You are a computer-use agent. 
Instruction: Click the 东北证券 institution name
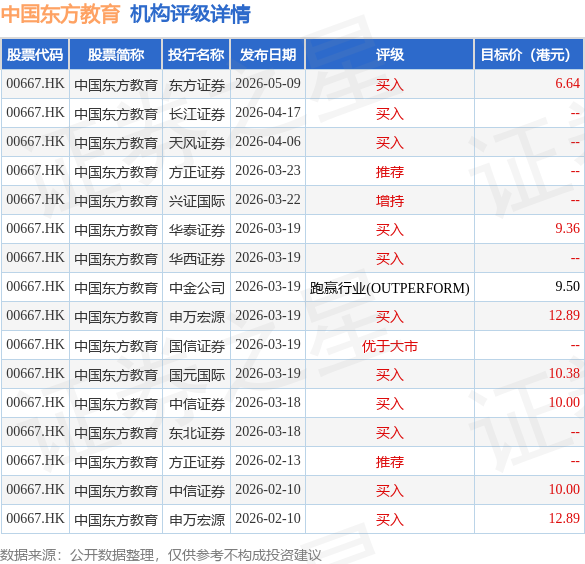tap(197, 433)
